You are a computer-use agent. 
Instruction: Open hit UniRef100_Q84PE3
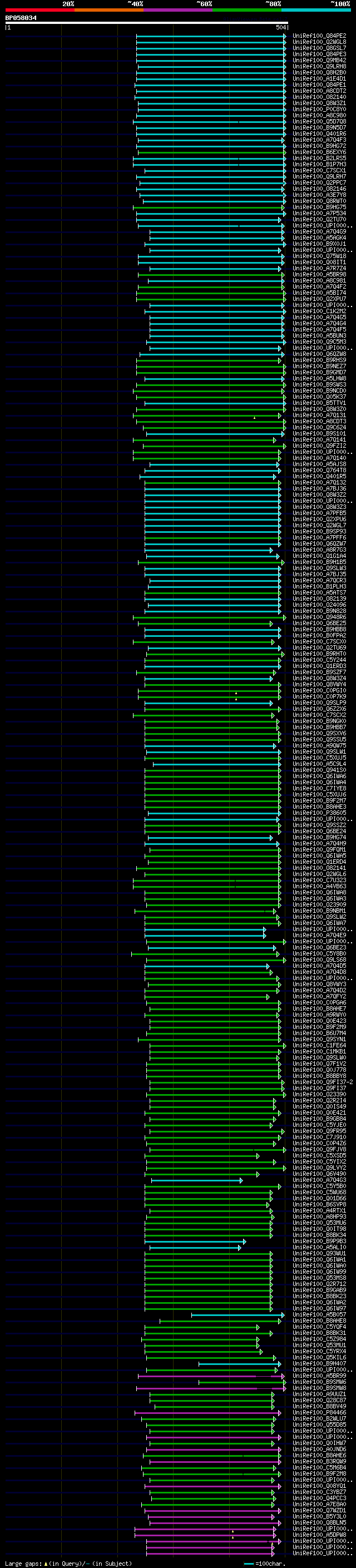click(x=319, y=54)
